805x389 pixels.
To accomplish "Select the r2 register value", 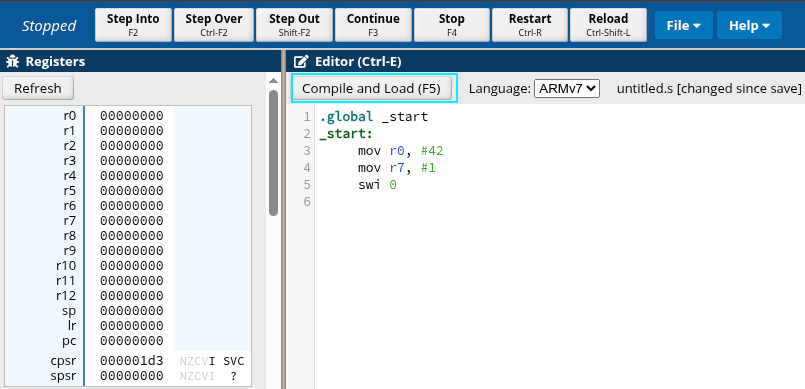I will pyautogui.click(x=131, y=146).
